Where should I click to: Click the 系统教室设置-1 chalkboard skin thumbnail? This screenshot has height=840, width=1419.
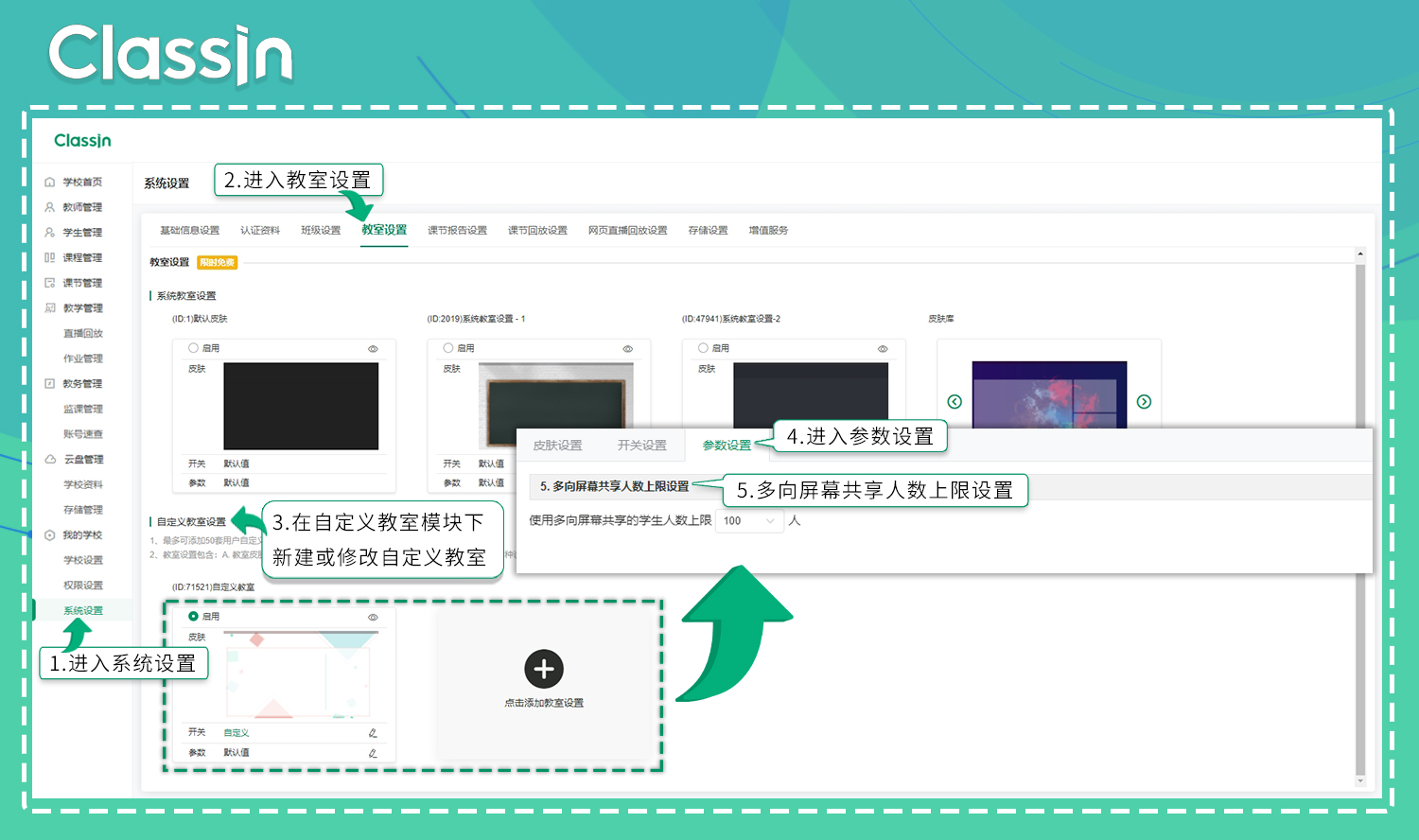556,406
